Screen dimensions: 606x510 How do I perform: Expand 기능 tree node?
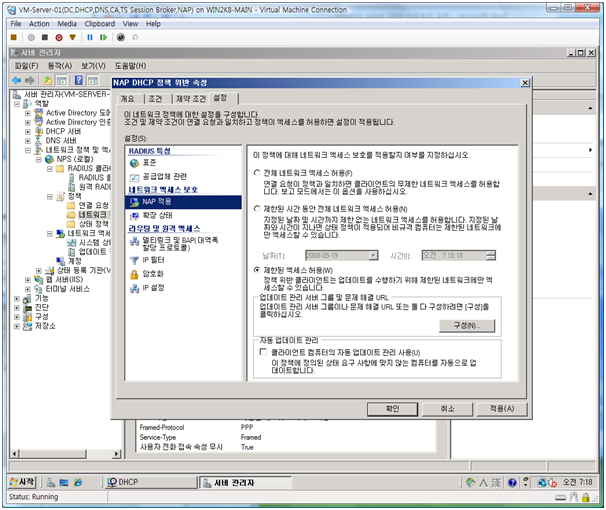point(17,298)
